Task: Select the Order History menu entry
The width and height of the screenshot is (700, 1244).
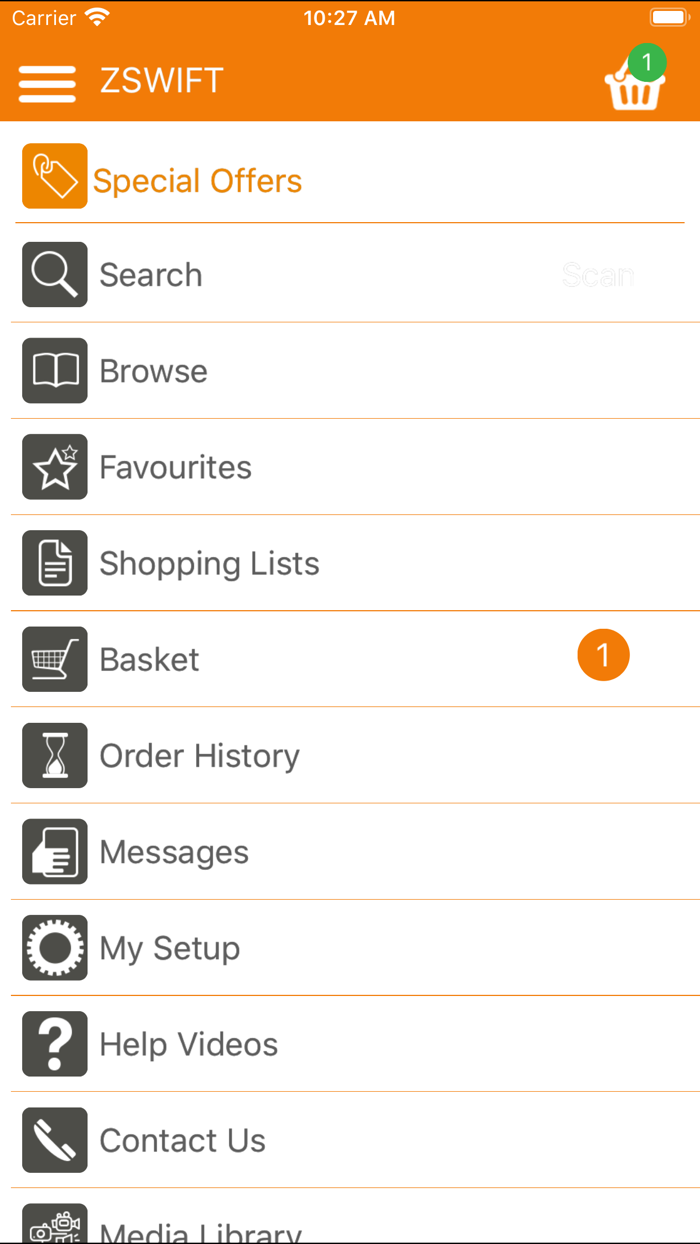Action: point(199,756)
